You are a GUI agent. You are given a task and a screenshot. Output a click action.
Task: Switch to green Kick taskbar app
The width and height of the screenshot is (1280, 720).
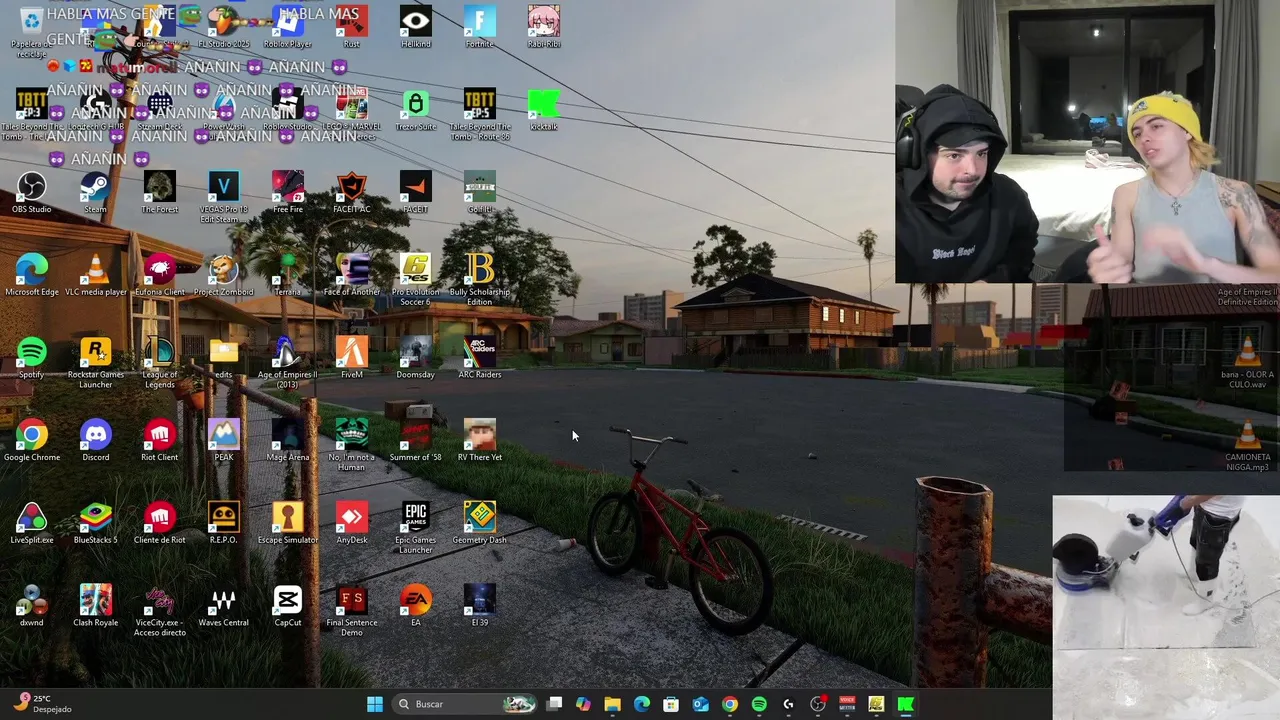tap(905, 704)
